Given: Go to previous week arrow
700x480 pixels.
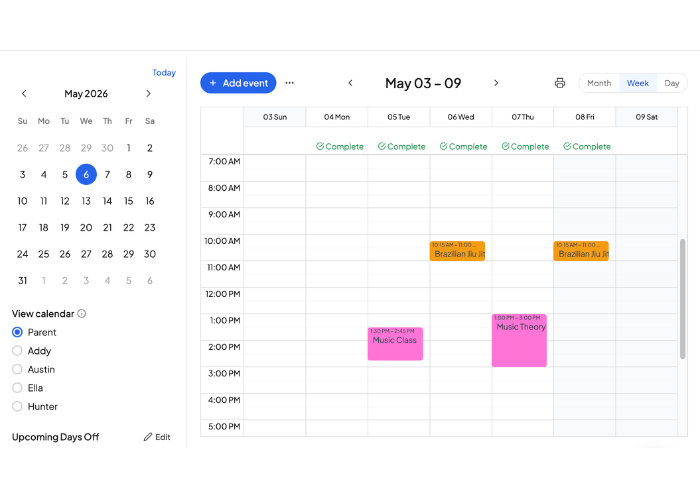Looking at the screenshot, I should point(350,83).
